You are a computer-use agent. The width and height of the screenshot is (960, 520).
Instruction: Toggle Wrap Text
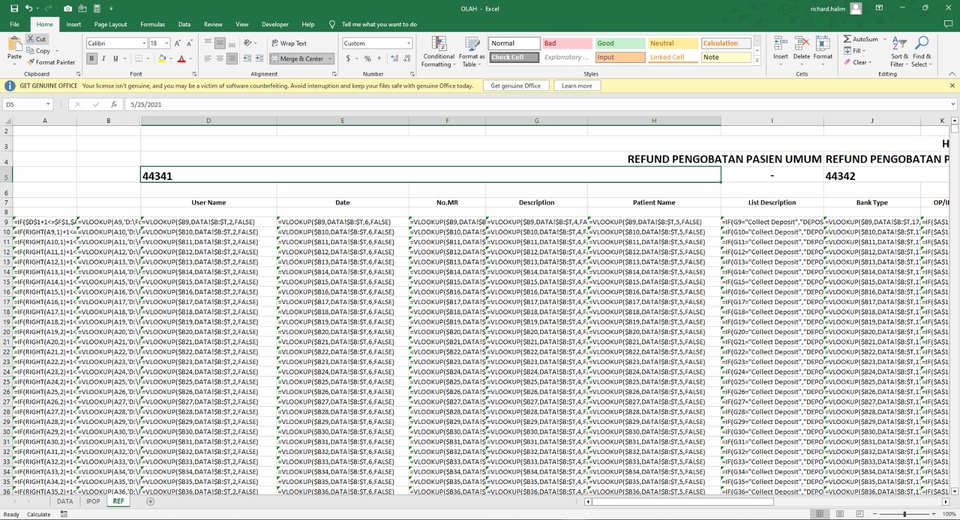pyautogui.click(x=289, y=43)
